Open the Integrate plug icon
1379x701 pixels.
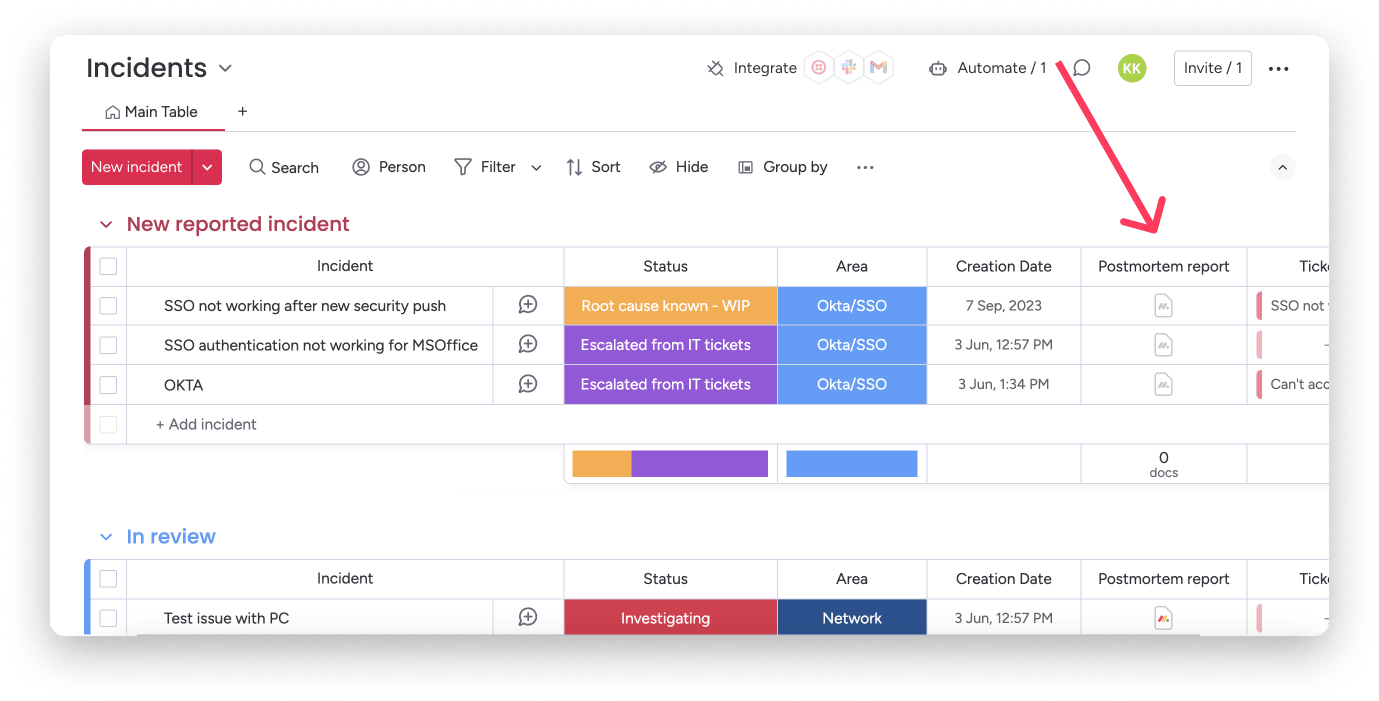715,68
